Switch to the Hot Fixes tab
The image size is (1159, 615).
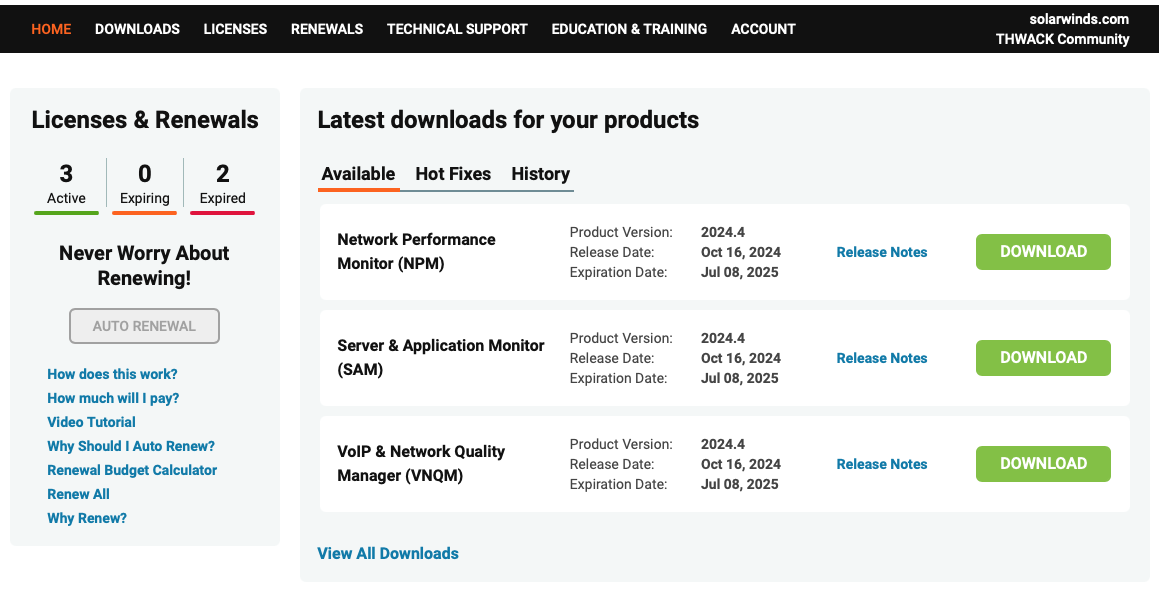pyautogui.click(x=453, y=174)
